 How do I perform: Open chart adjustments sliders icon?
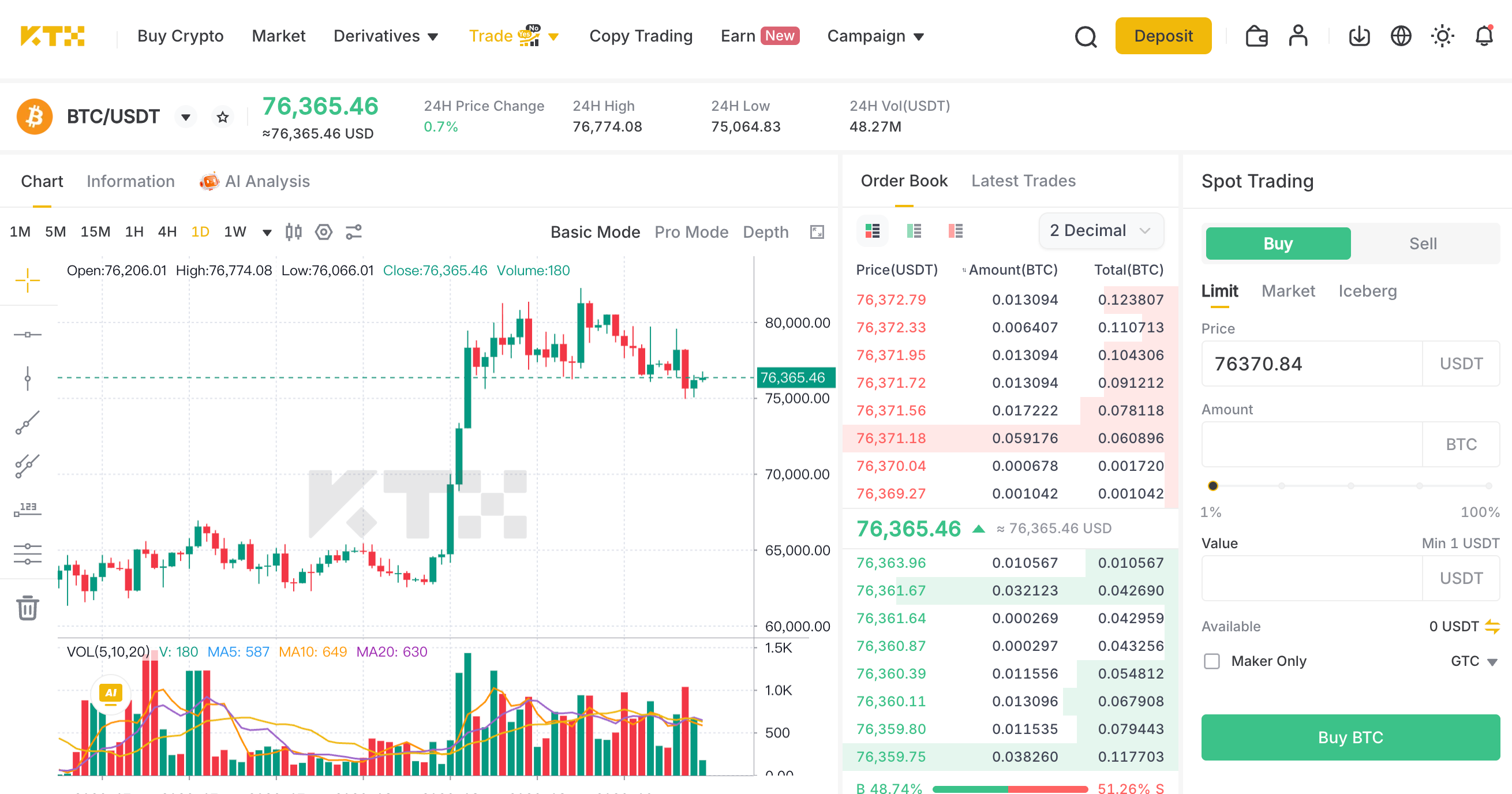(354, 232)
